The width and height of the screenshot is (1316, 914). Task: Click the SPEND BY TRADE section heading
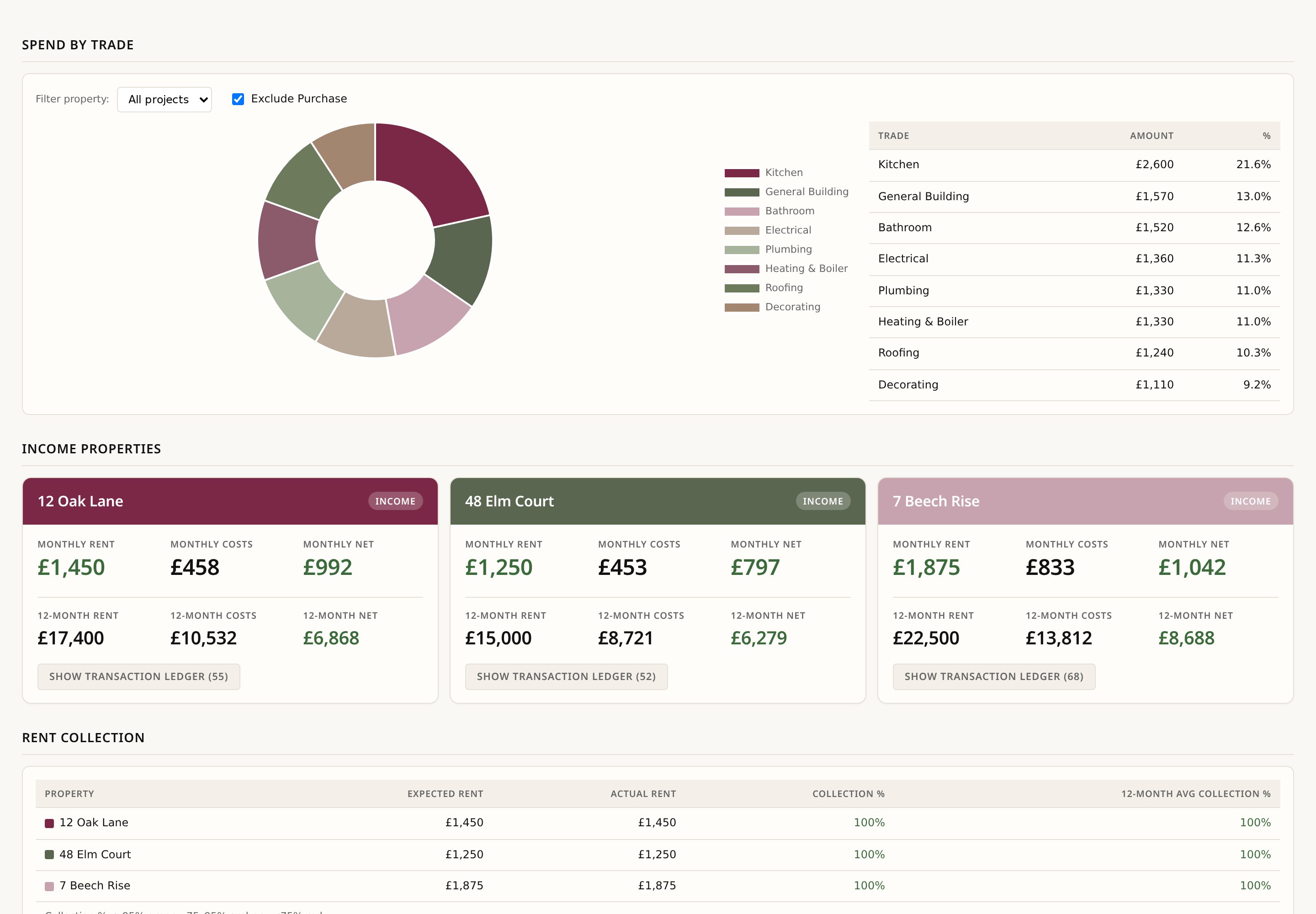coord(78,45)
